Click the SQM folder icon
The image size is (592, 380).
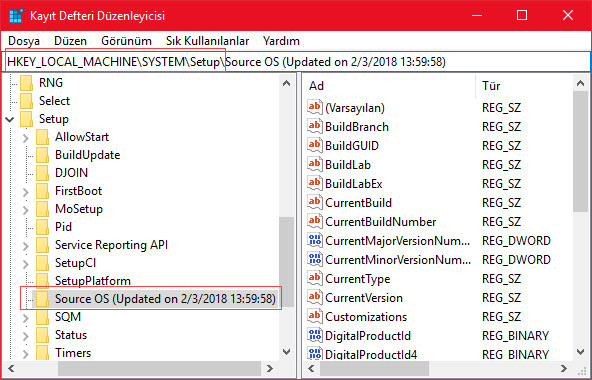tap(42, 317)
